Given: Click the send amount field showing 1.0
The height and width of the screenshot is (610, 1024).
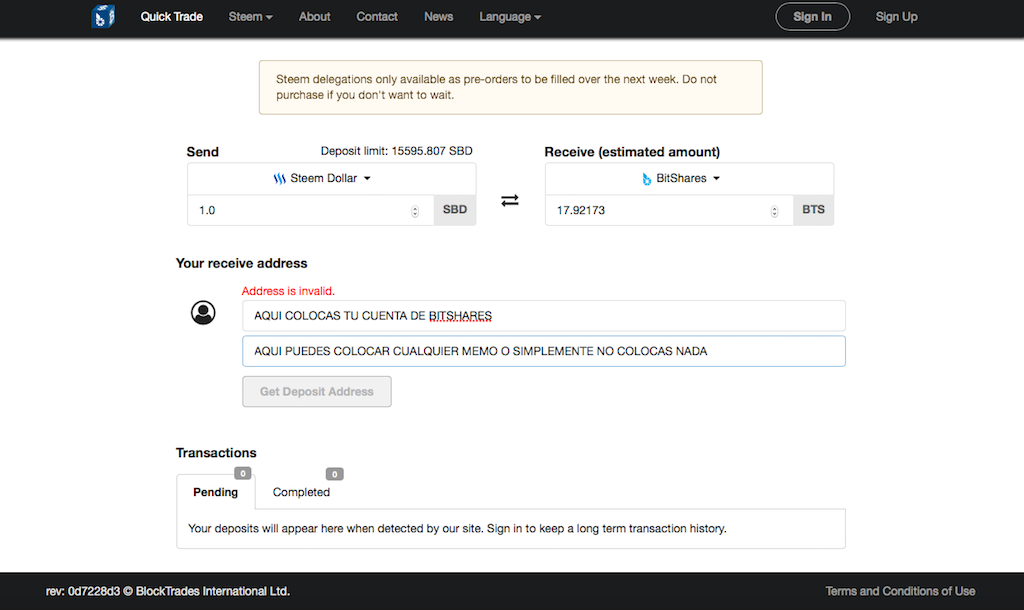Looking at the screenshot, I should point(311,210).
